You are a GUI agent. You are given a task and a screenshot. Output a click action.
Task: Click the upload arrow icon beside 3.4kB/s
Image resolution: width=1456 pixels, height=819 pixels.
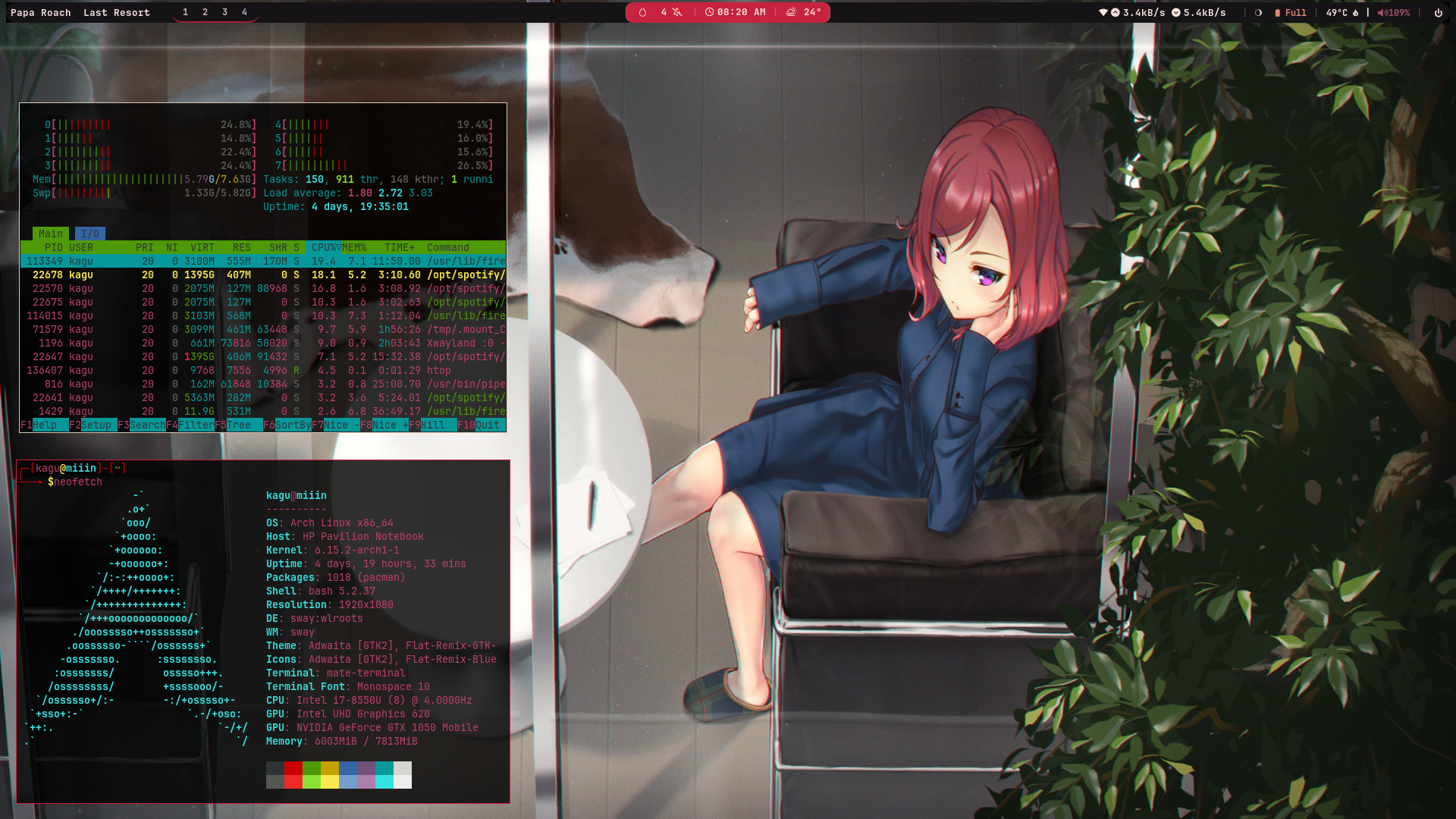click(x=1116, y=12)
